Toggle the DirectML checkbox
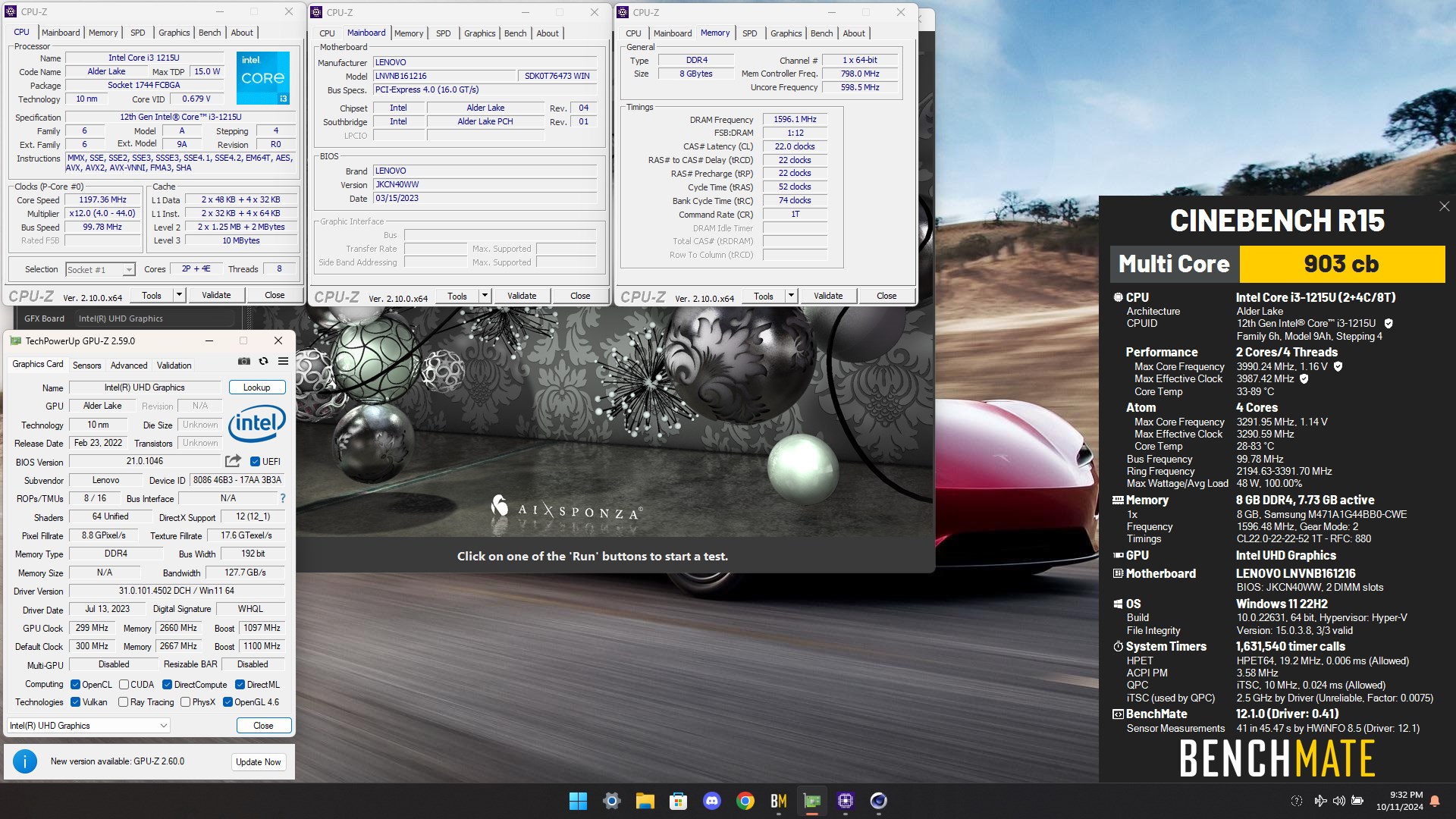Screen dimensions: 1456x819 pos(240,685)
